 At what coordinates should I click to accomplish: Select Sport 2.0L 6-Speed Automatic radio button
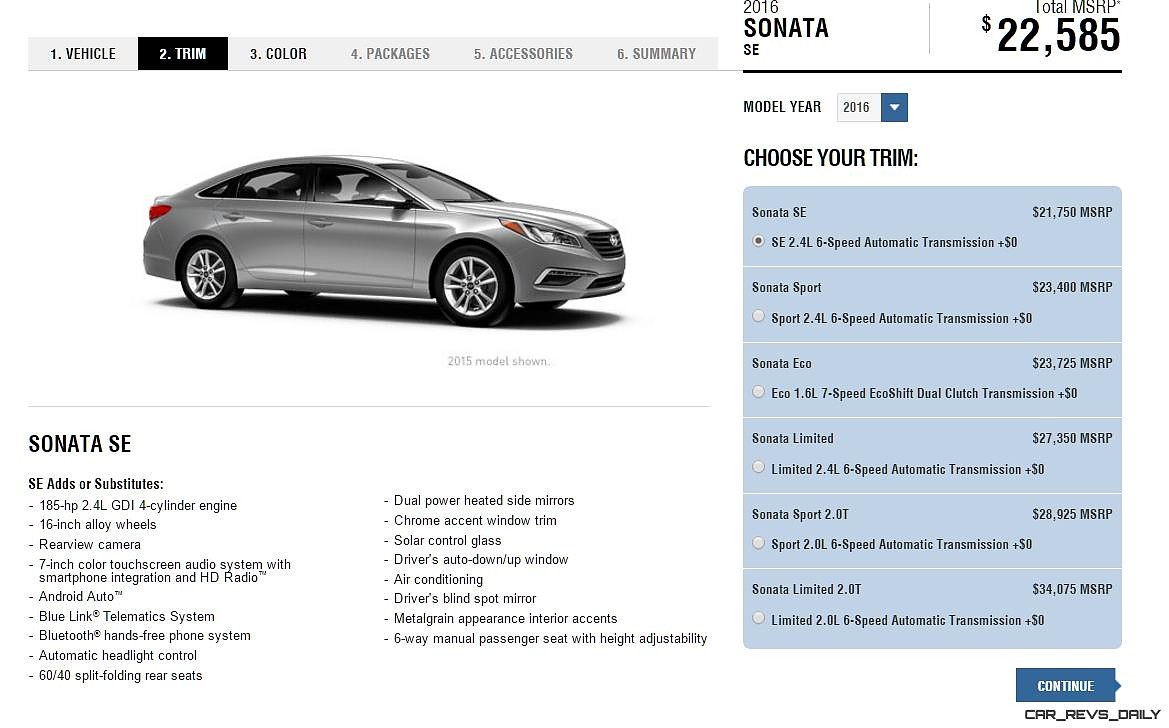click(758, 543)
